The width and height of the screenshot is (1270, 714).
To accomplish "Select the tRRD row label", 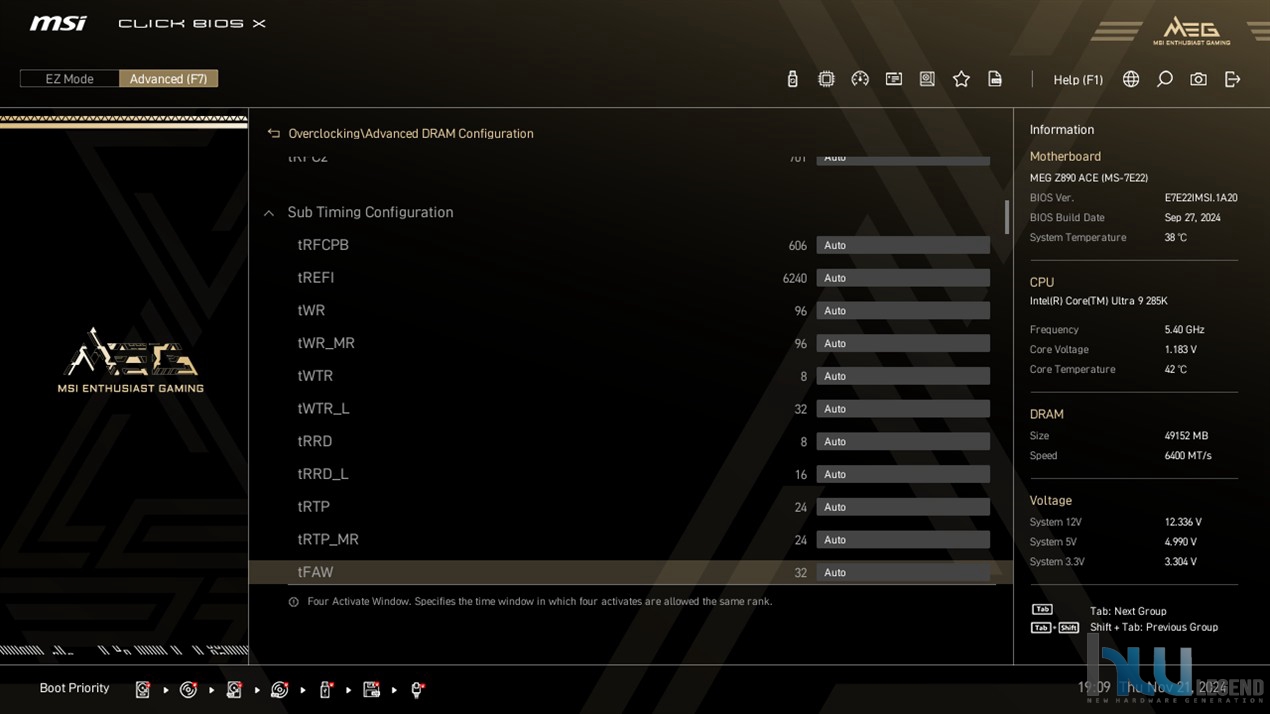I will [315, 441].
